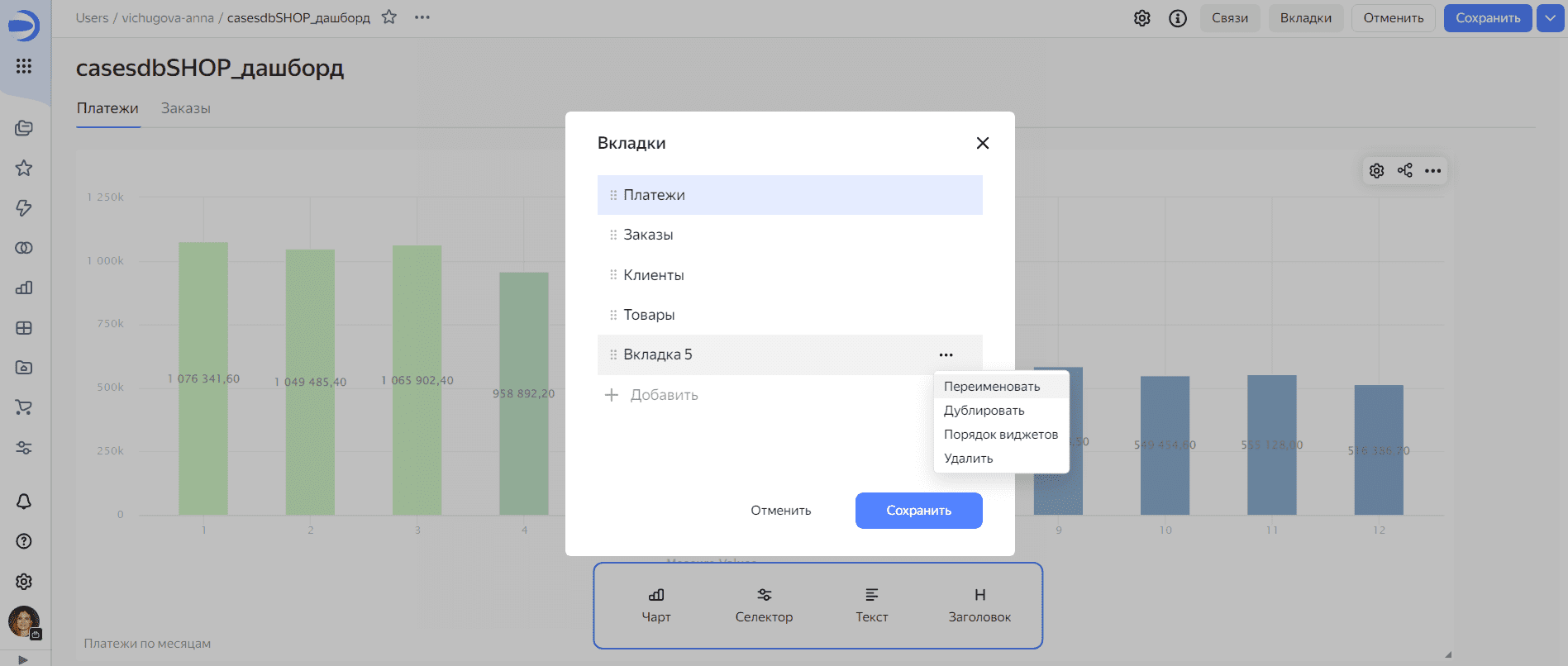This screenshot has height=666, width=1568.
Task: Open service settings sliders icon in sidebar
Action: (x=24, y=448)
